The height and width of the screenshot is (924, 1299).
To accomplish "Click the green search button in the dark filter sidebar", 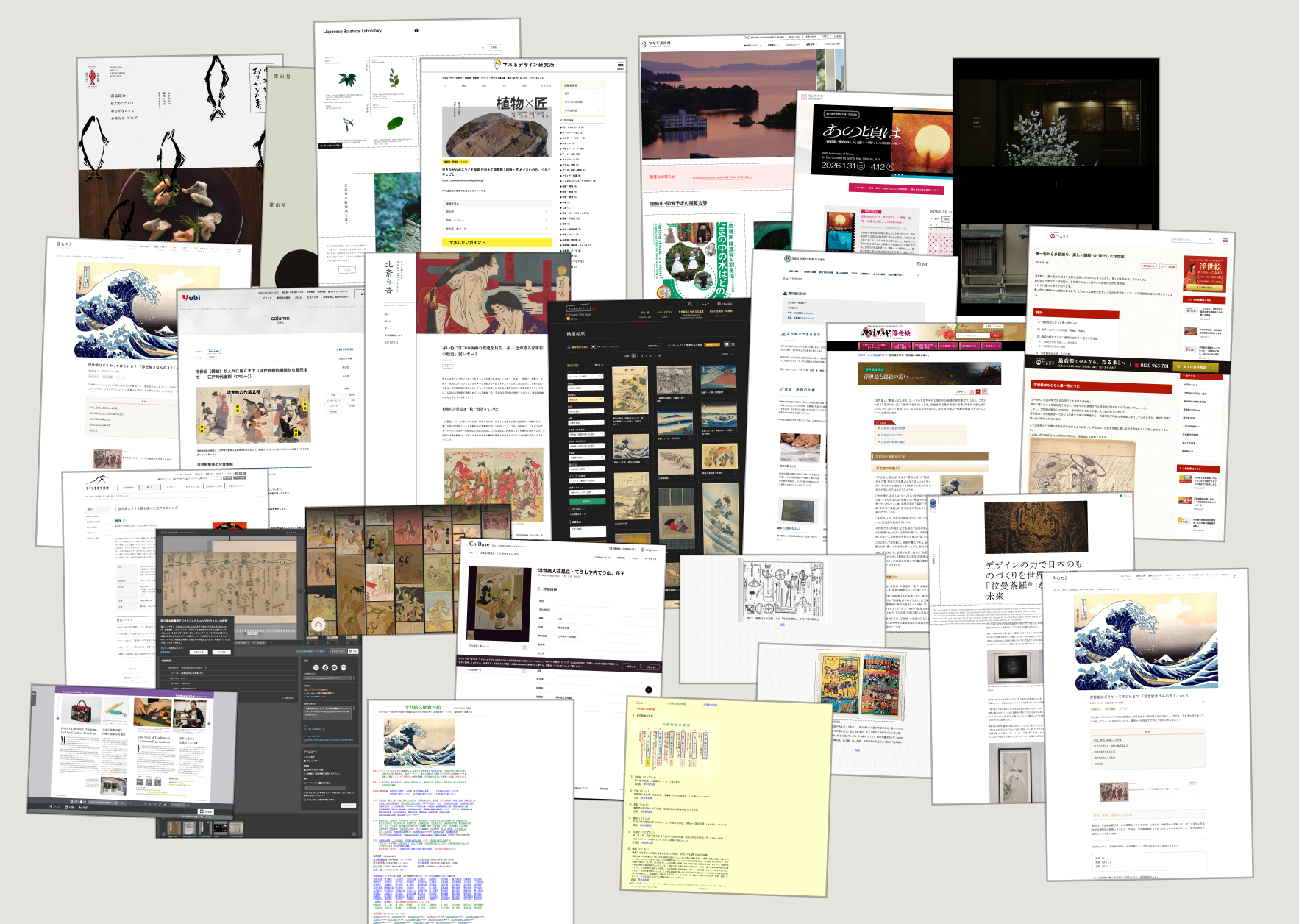I will tap(588, 501).
